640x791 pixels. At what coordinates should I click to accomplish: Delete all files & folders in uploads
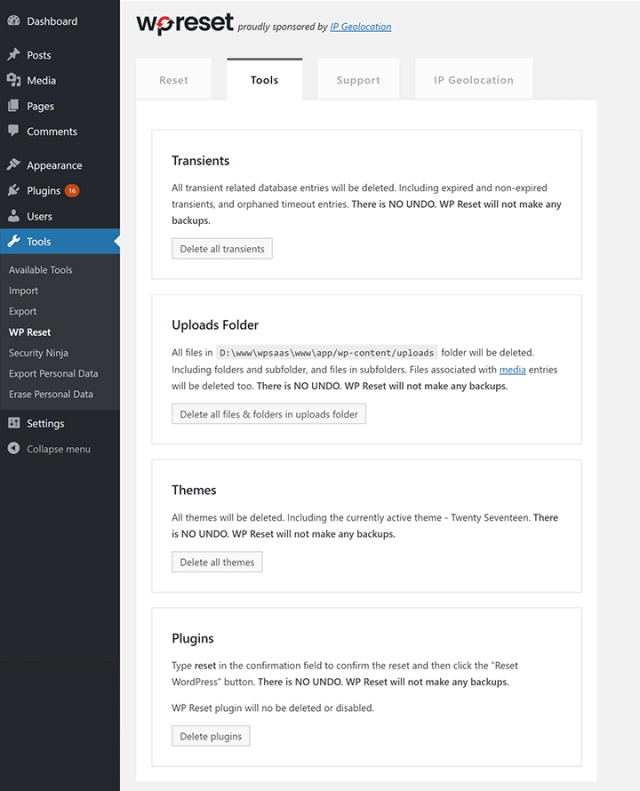tap(269, 414)
